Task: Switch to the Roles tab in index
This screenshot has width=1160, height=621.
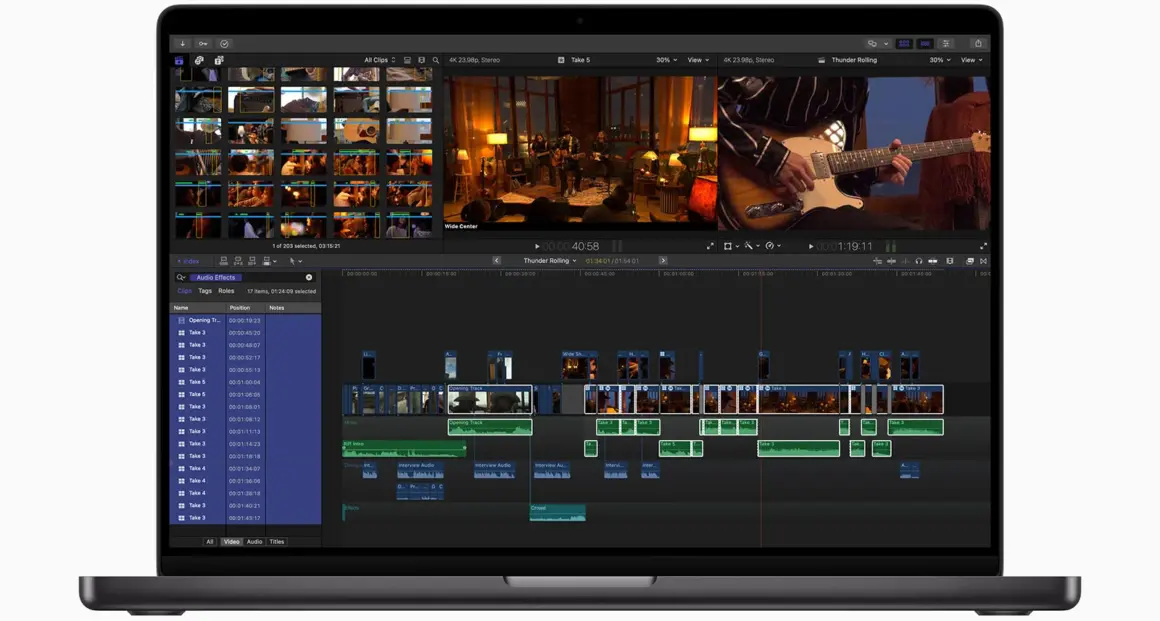Action: (x=227, y=291)
